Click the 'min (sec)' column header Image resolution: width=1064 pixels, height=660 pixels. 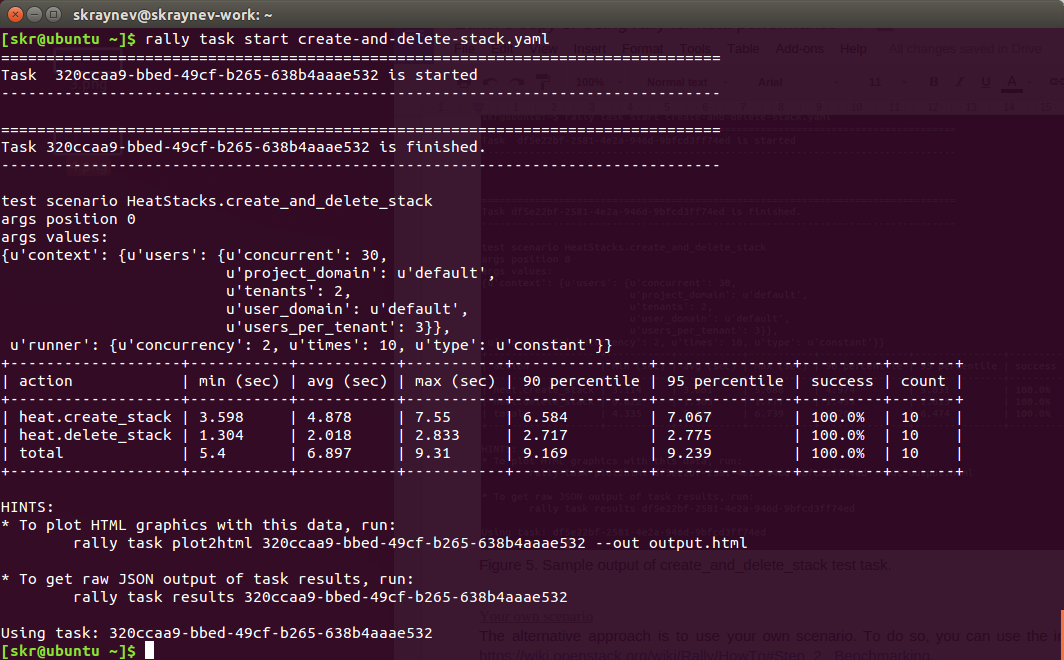click(239, 381)
